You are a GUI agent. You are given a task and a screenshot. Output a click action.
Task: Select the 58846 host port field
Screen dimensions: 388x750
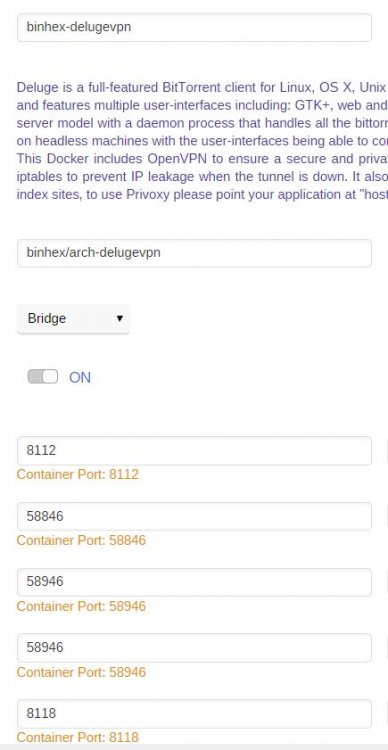194,517
